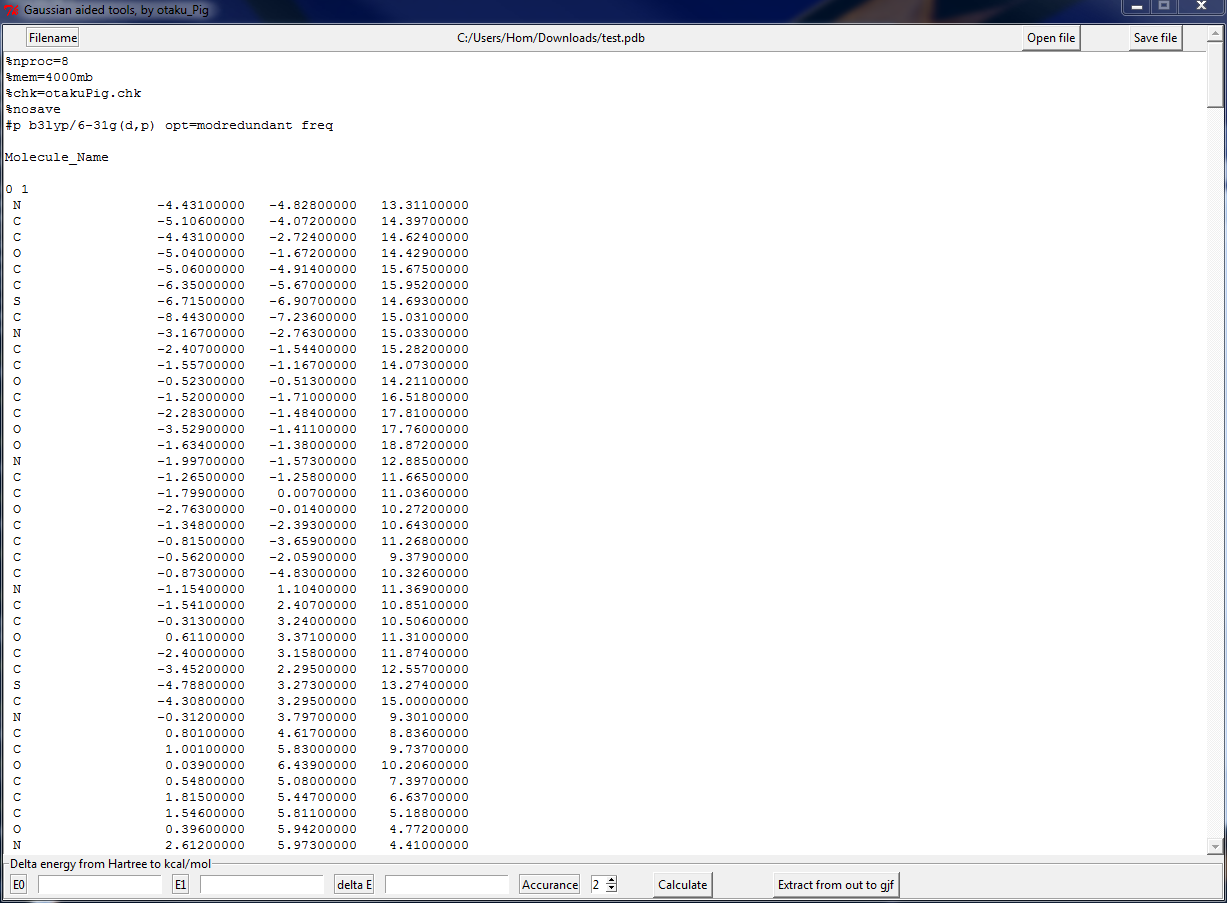Viewport: 1227px width, 903px height.
Task: Click the Accurance button
Action: point(550,884)
